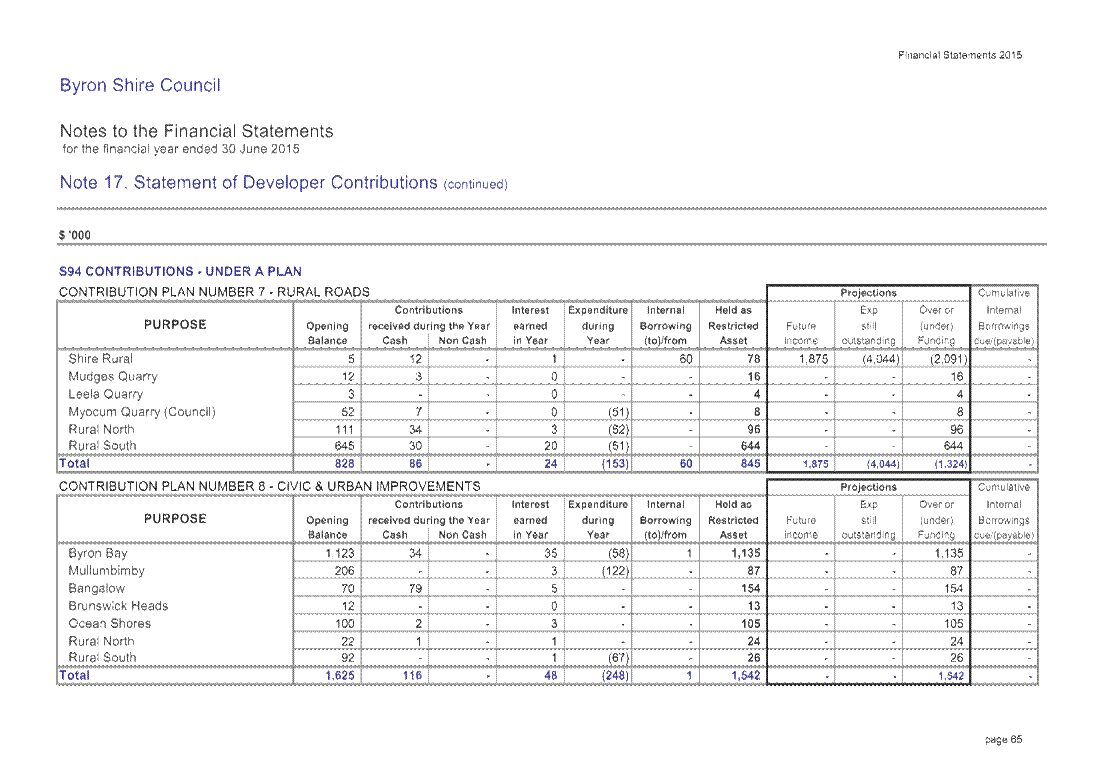Click 'Financial Statements 2015' header text
Viewport: 1094px width, 774px height.
pyautogui.click(x=960, y=55)
